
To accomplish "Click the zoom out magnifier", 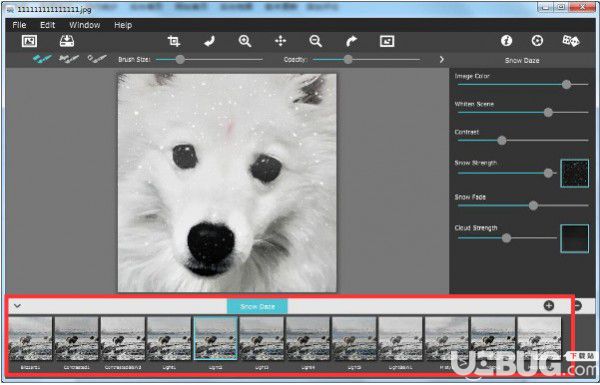I will coord(316,41).
